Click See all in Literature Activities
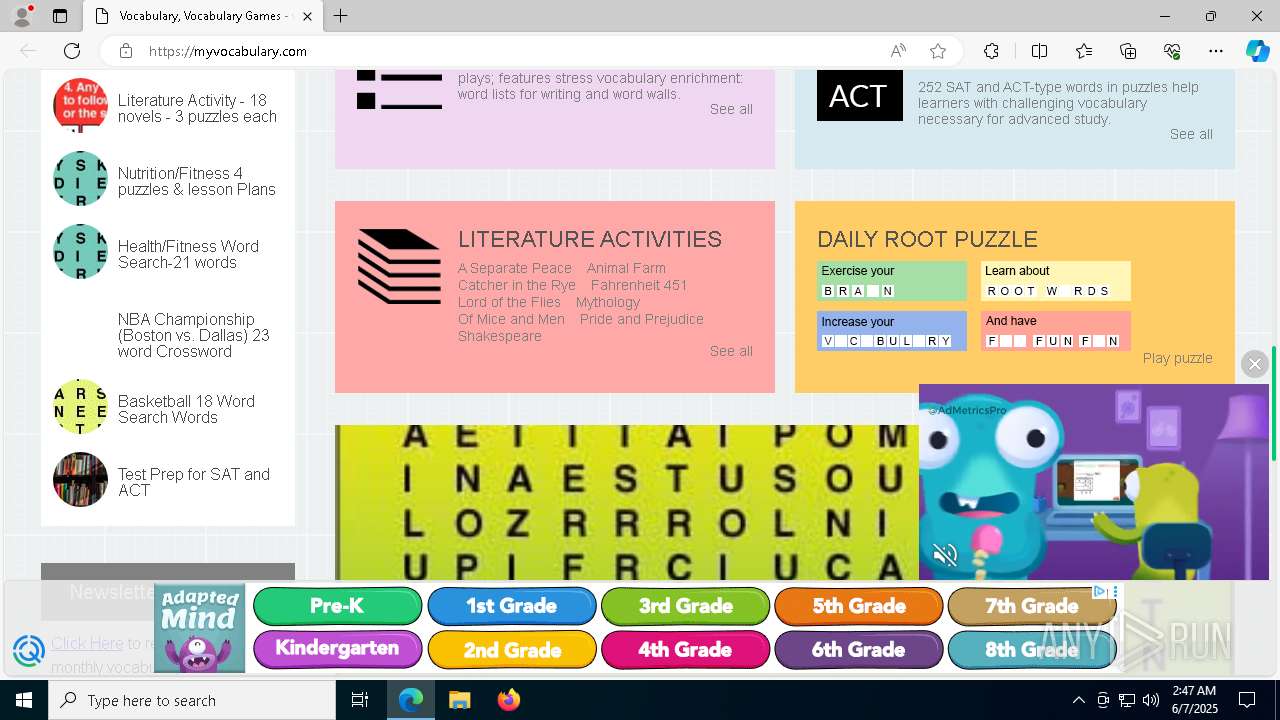 point(731,351)
